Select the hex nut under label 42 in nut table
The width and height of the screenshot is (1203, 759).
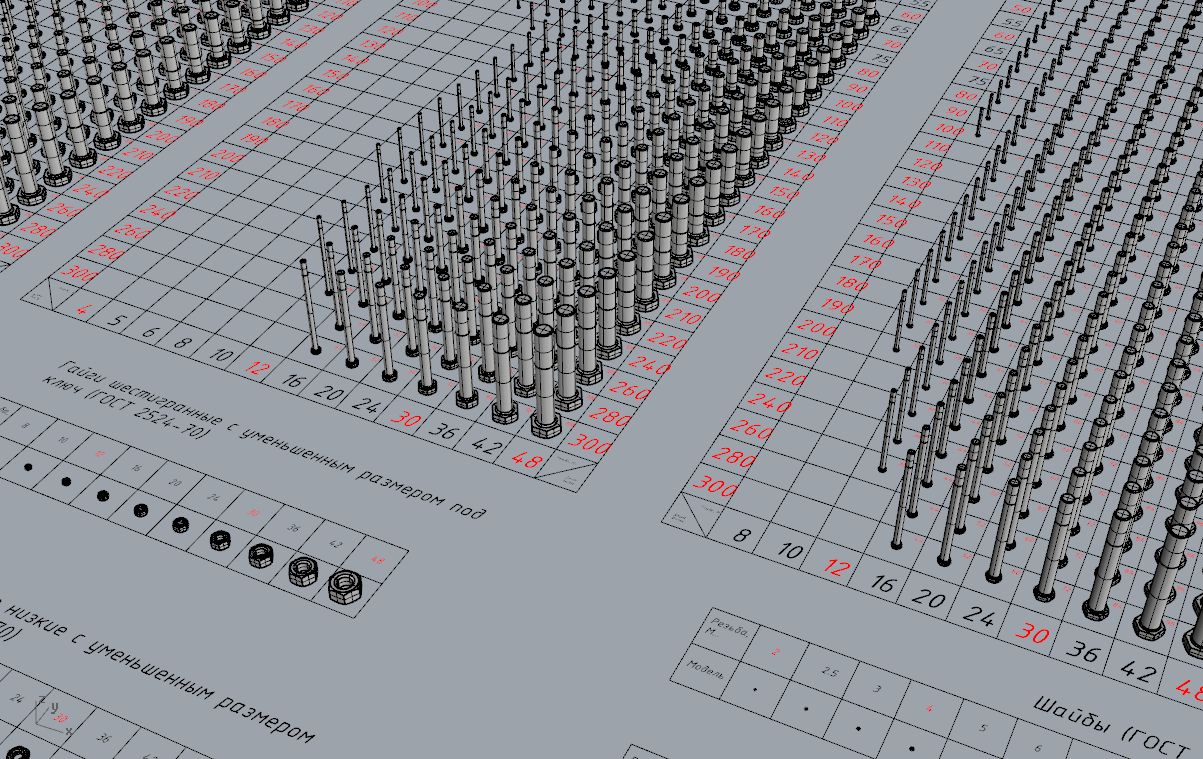click(303, 570)
